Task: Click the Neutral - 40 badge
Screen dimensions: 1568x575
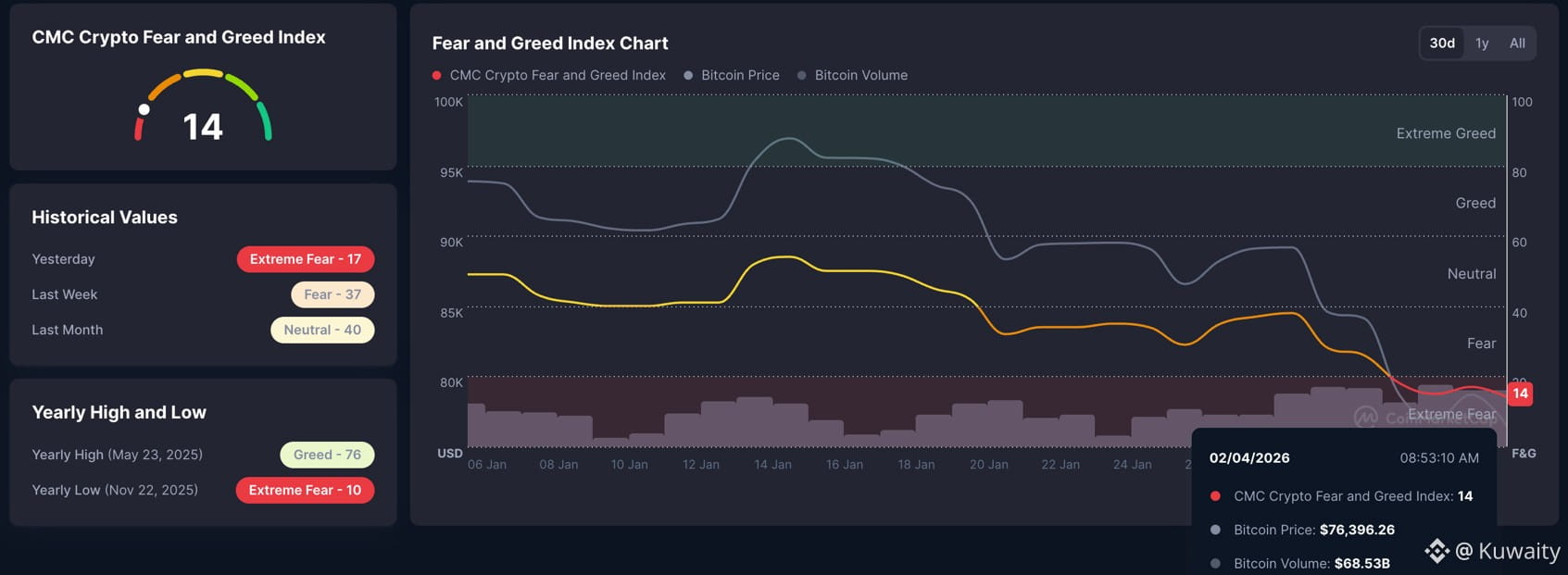Action: click(322, 330)
